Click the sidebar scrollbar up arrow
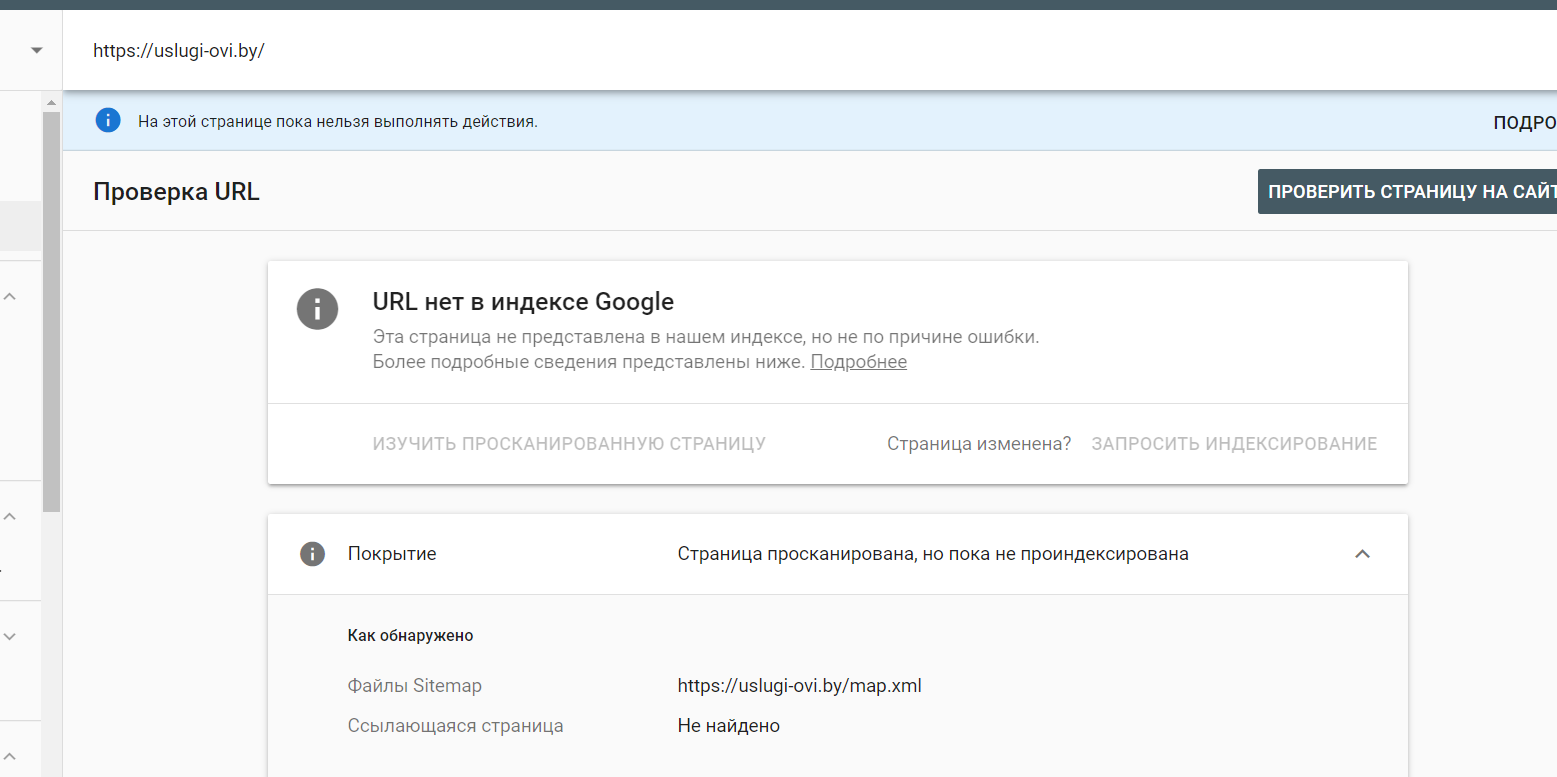The height and width of the screenshot is (777, 1557). click(51, 102)
